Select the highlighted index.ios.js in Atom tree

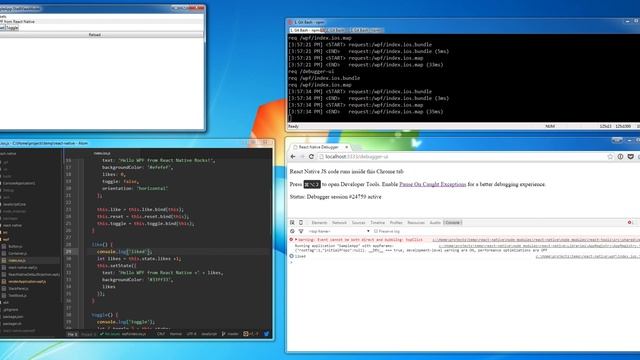[x=16, y=260]
